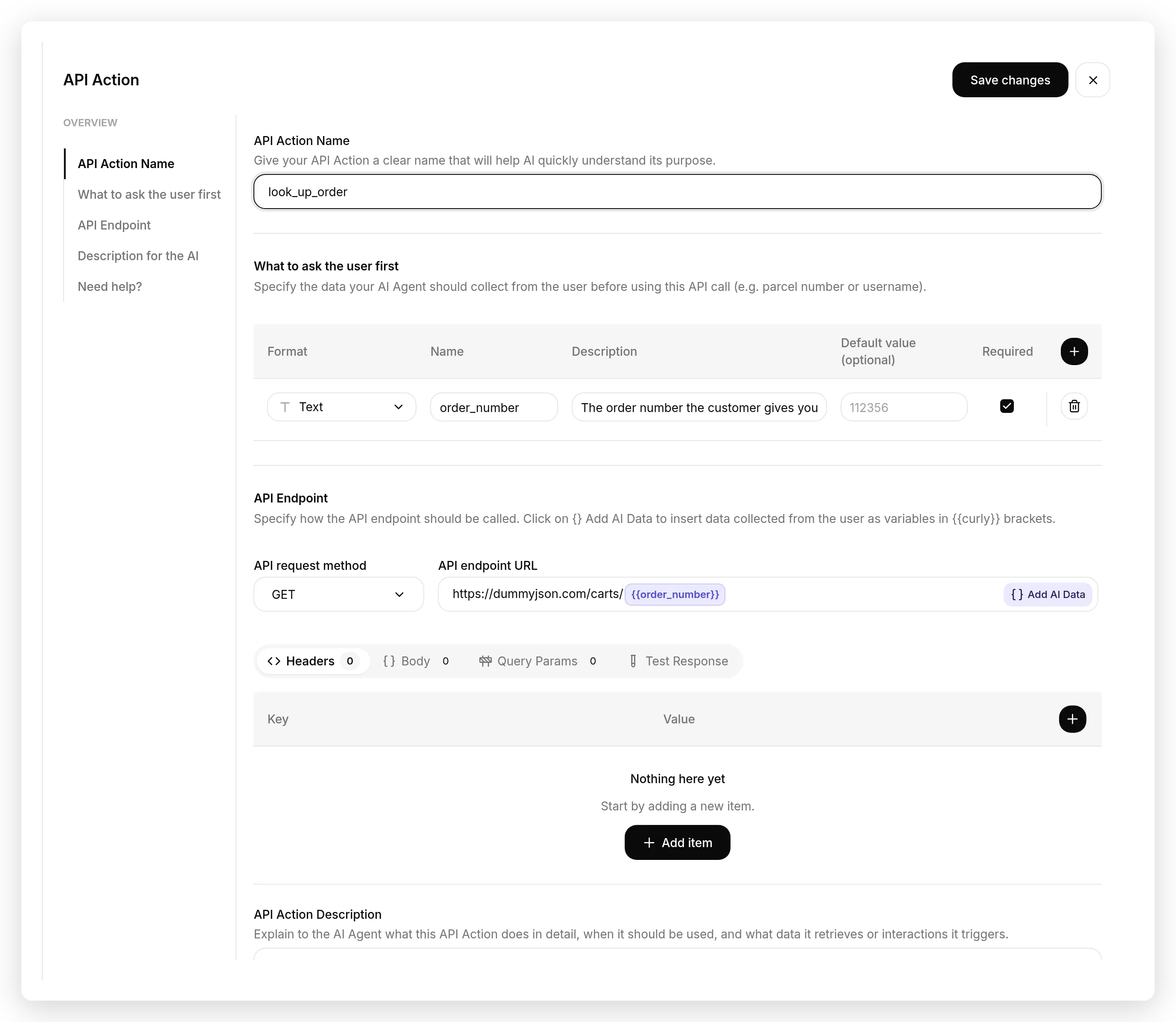Click the API endpoint URL label

487,565
